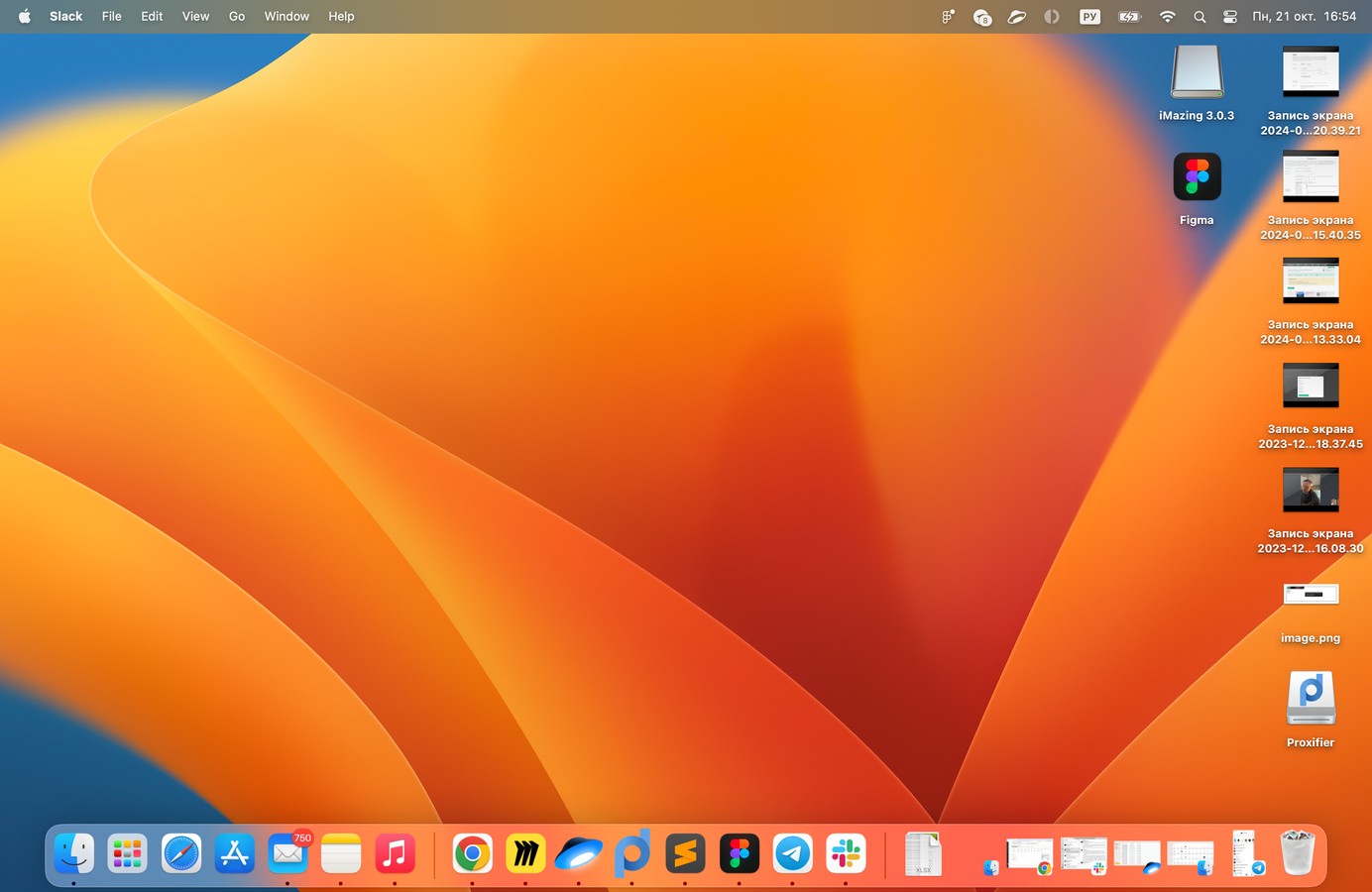The image size is (1372, 892).
Task: Open Figma app icon in the Dock
Action: click(739, 853)
